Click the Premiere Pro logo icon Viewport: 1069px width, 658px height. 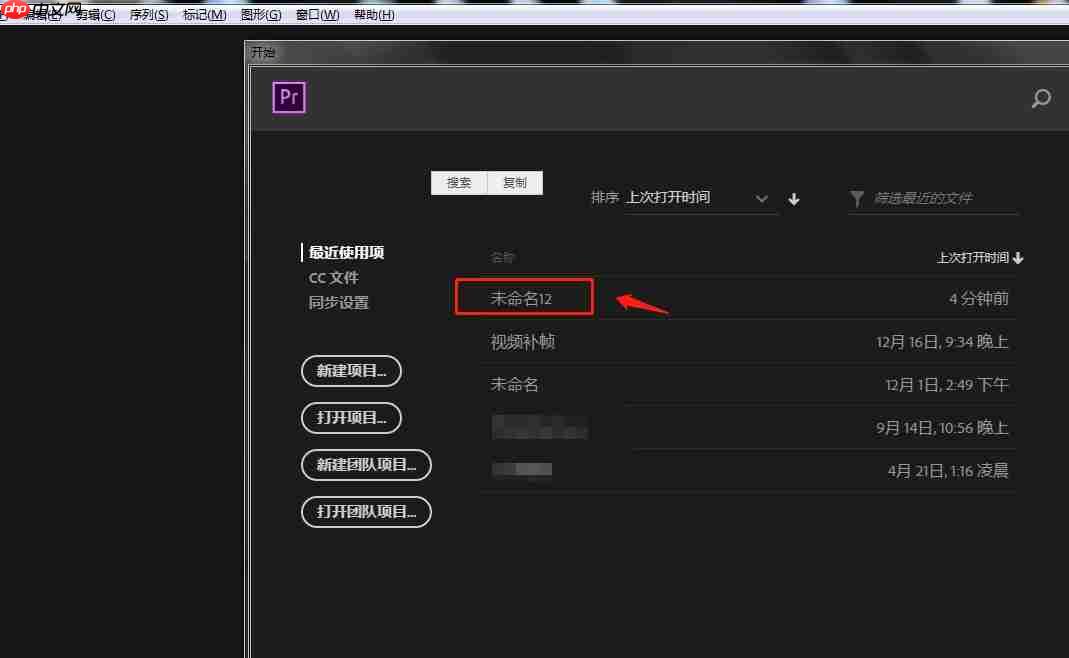tap(288, 97)
